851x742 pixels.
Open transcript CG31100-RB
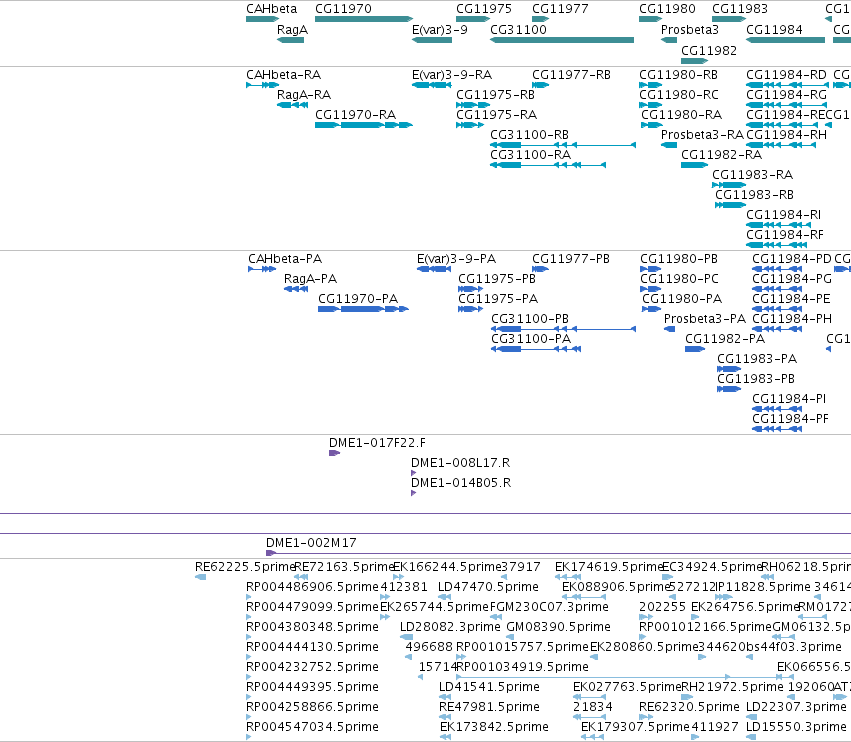(529, 135)
